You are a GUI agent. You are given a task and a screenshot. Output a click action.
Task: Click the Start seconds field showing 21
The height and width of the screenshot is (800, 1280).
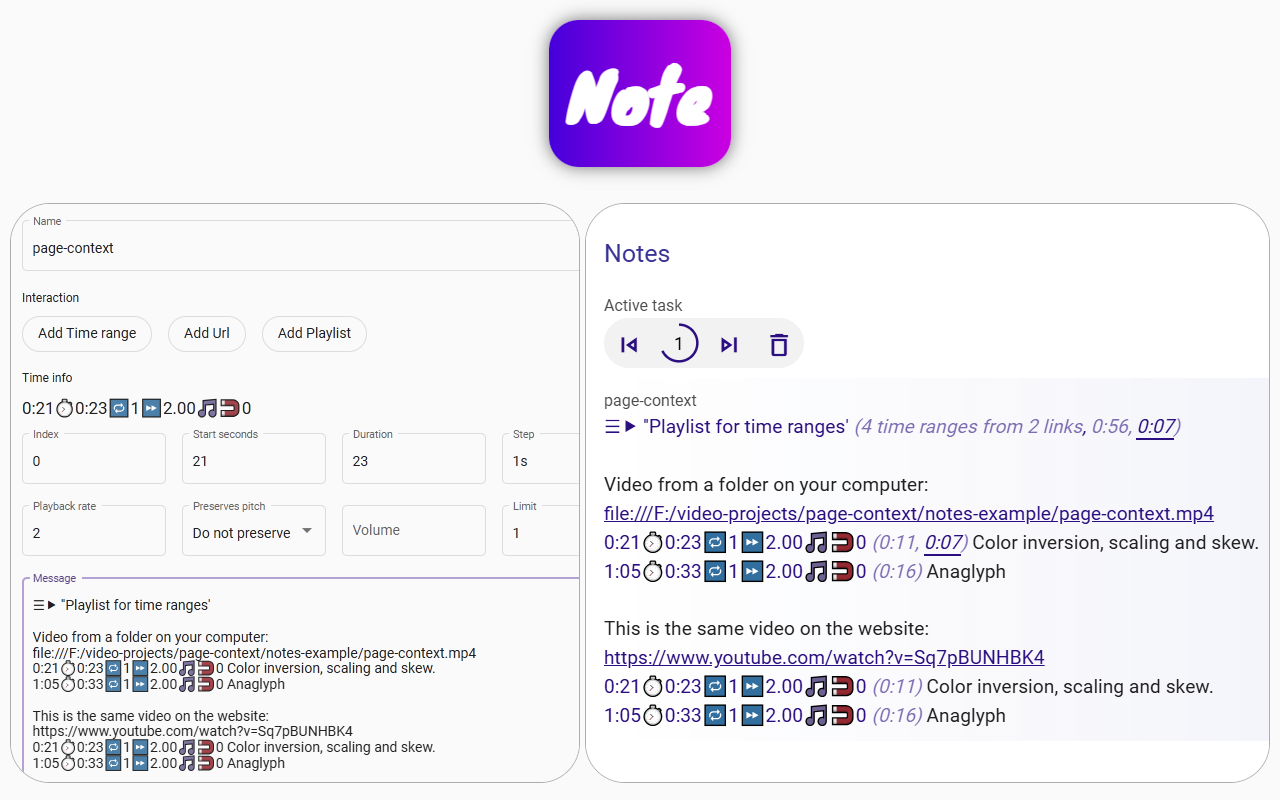[x=254, y=460]
